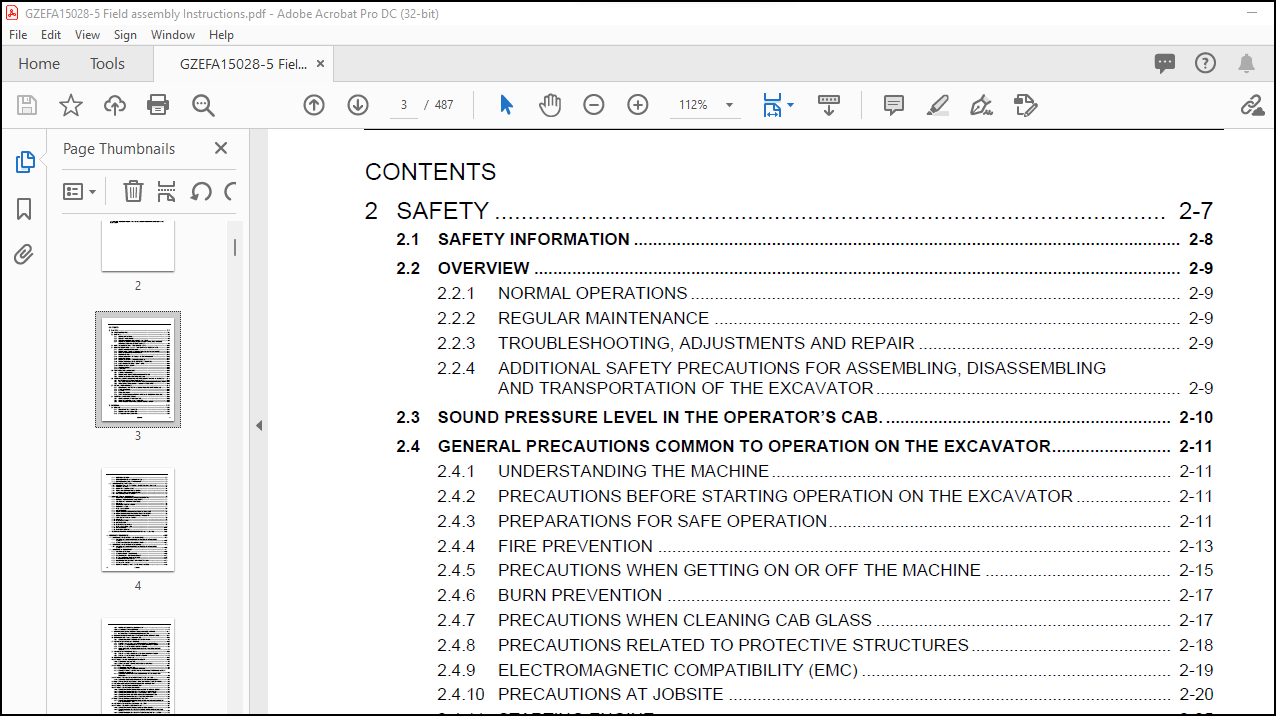Expand the fit page options dropdown arrow
The width and height of the screenshot is (1276, 716).
click(x=790, y=105)
